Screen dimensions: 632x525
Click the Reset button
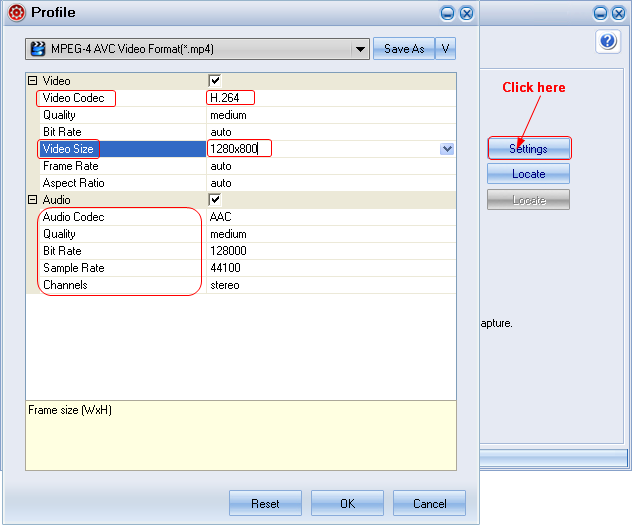(265, 503)
